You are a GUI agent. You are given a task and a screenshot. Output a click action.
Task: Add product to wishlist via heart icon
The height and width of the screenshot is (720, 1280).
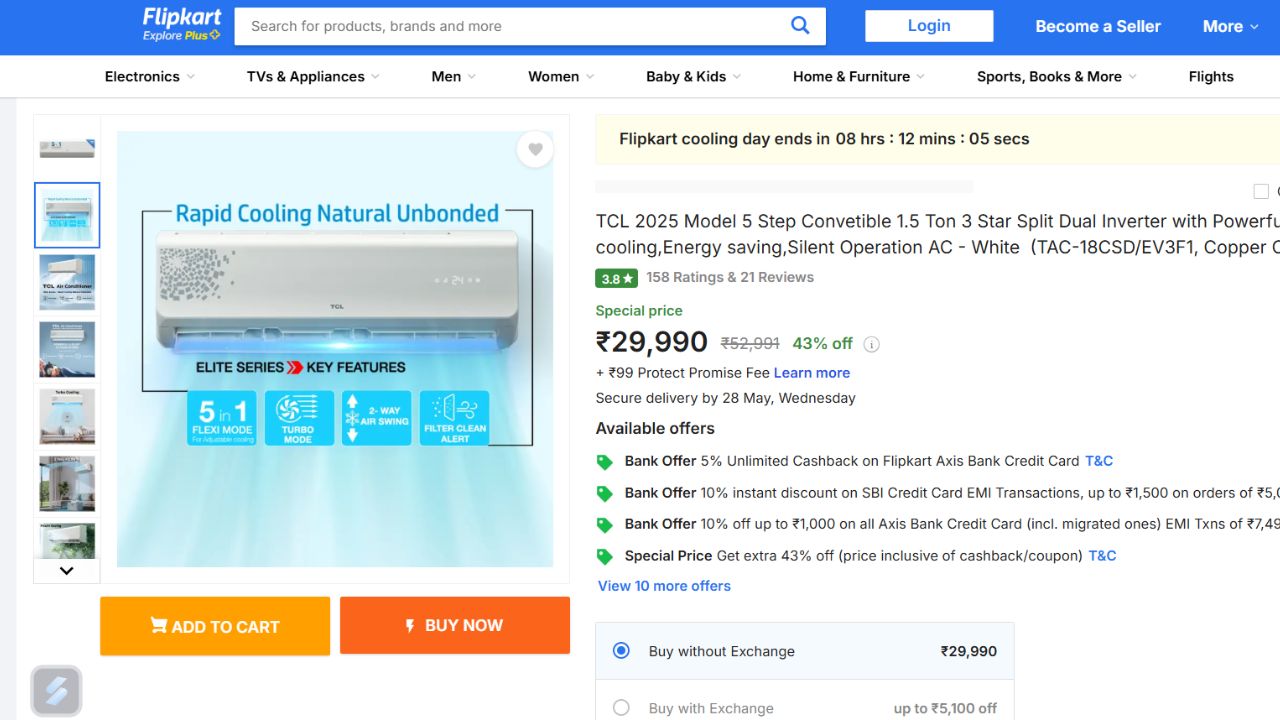tap(535, 149)
